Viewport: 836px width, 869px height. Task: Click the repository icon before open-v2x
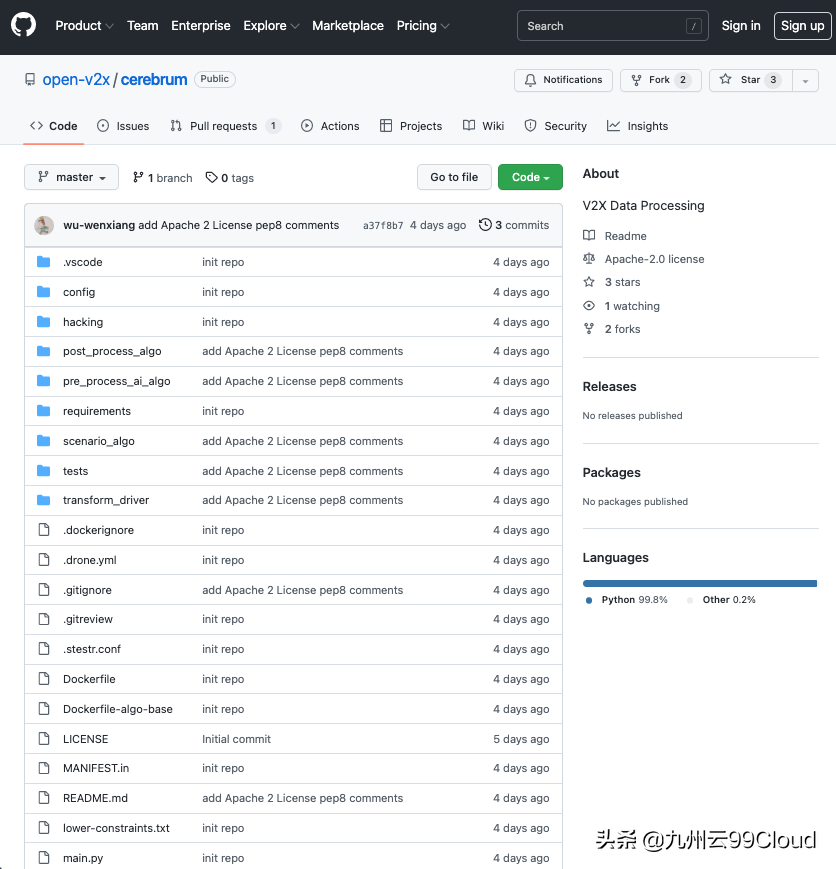pos(30,80)
